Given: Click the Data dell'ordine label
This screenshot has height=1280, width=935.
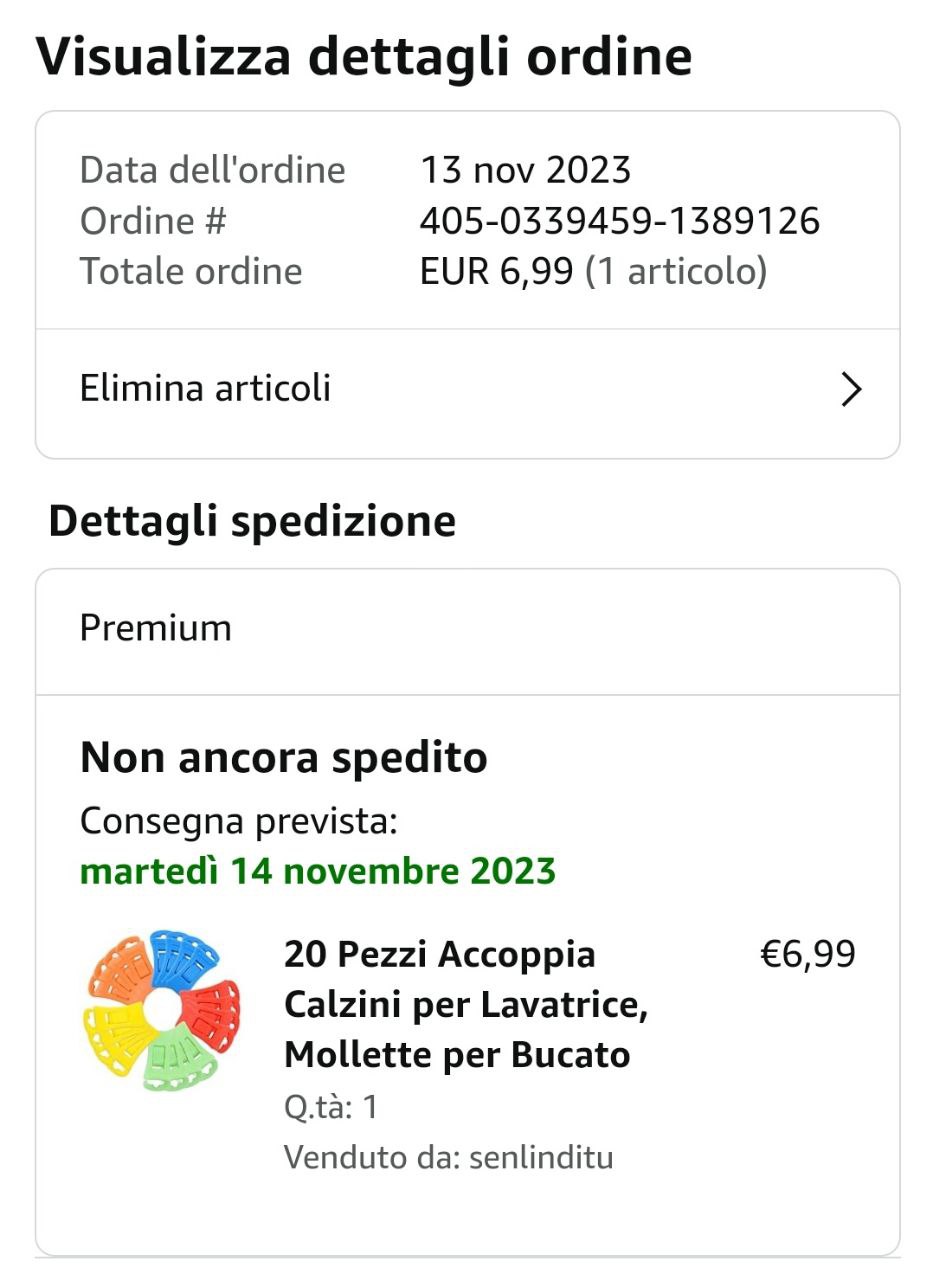Looking at the screenshot, I should pyautogui.click(x=212, y=170).
